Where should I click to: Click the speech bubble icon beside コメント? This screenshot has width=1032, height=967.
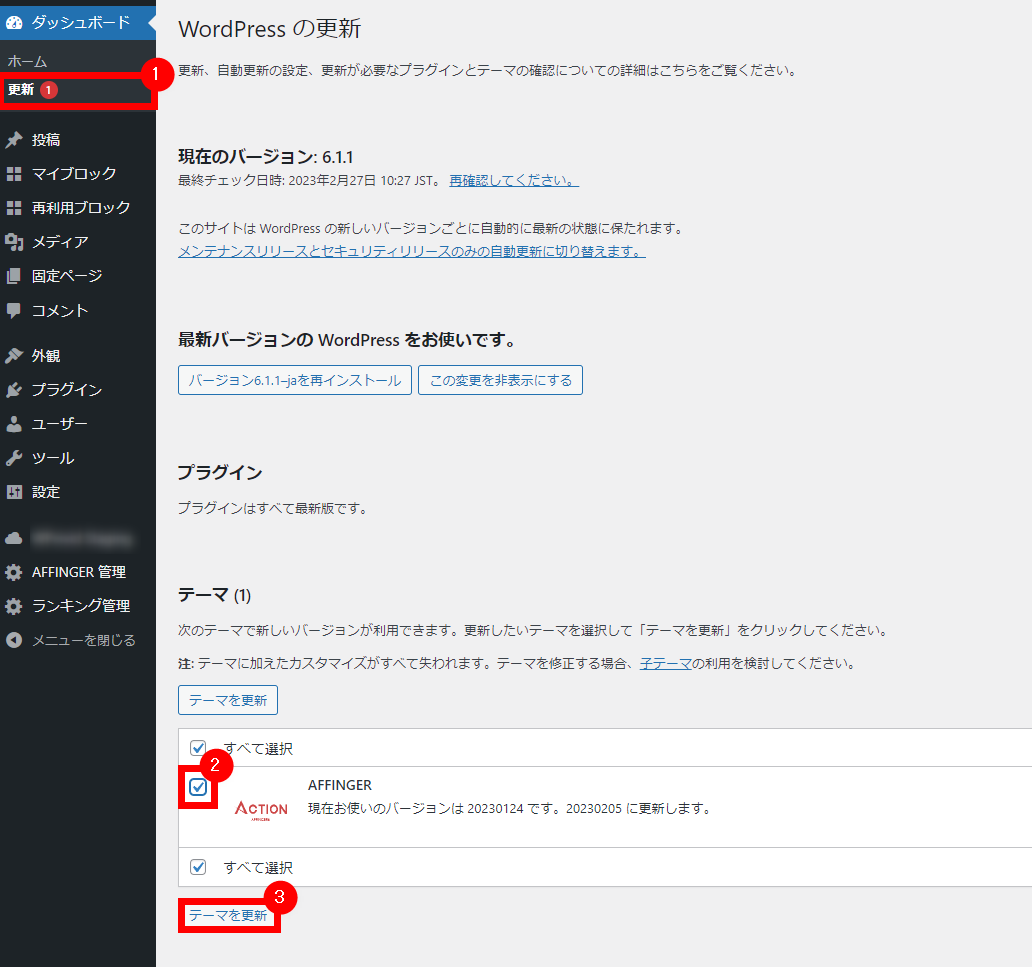click(x=14, y=311)
